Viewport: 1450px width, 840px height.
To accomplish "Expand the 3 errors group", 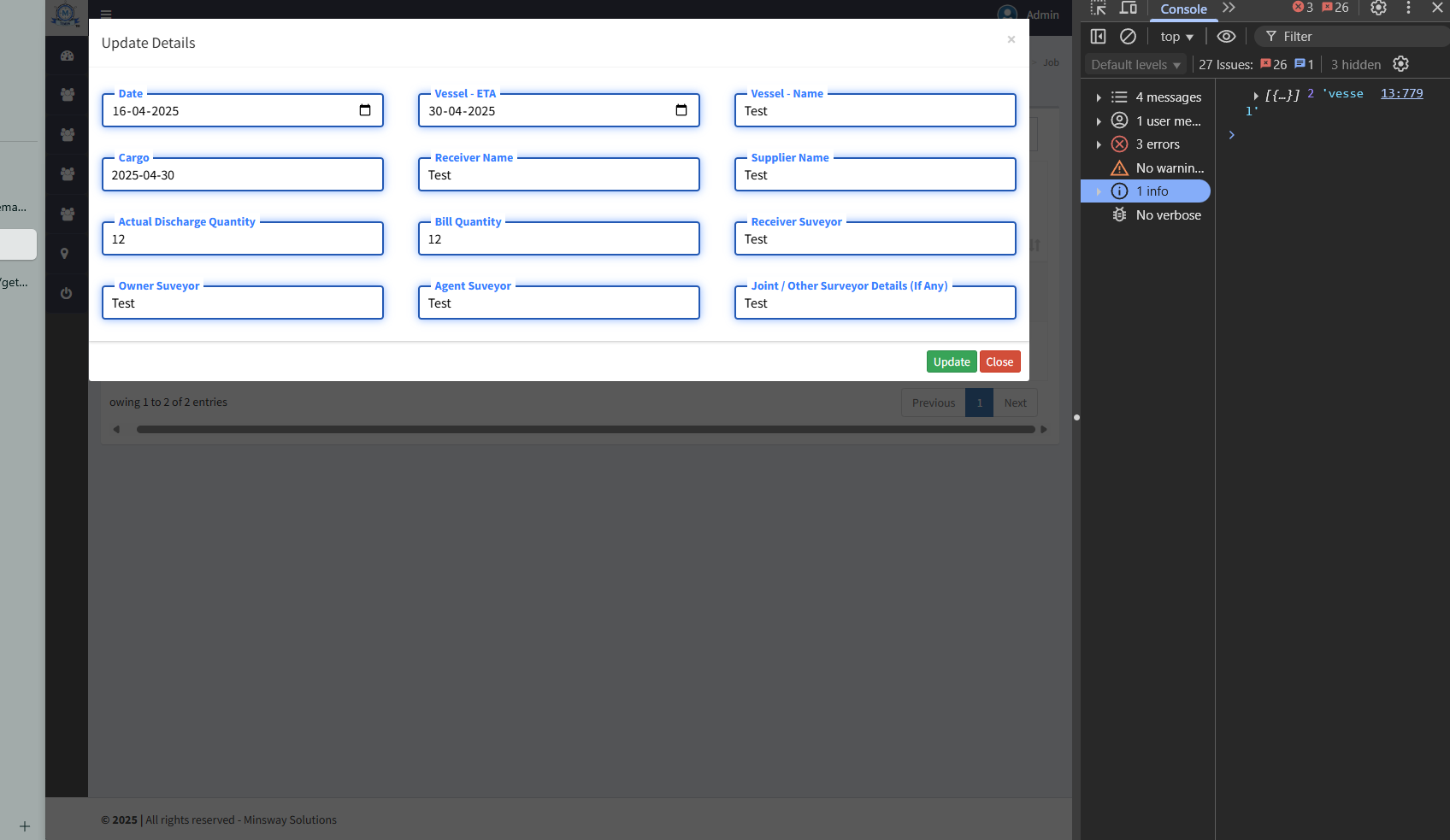I will (1099, 144).
